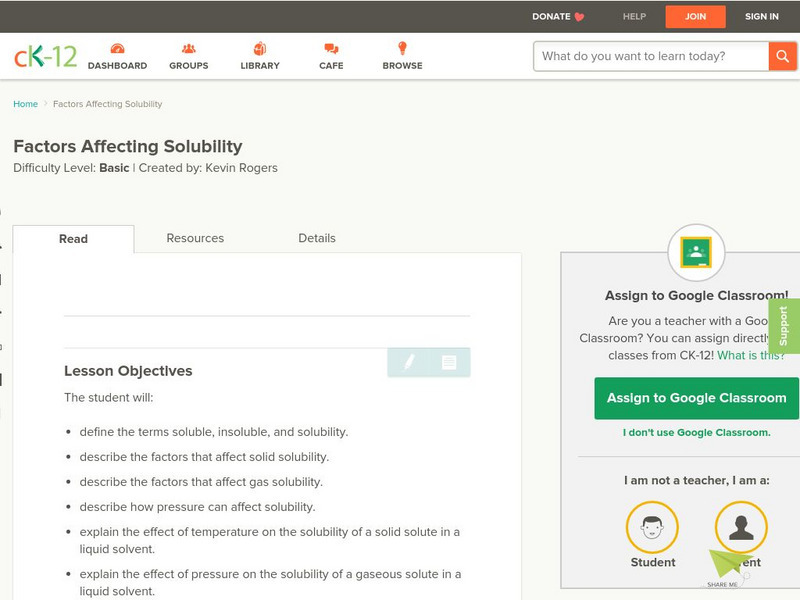Open the Library icon

pos(260,49)
